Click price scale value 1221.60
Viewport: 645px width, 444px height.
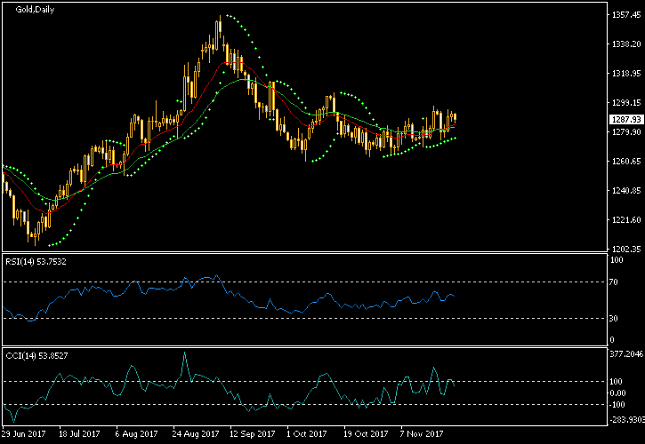click(x=626, y=220)
